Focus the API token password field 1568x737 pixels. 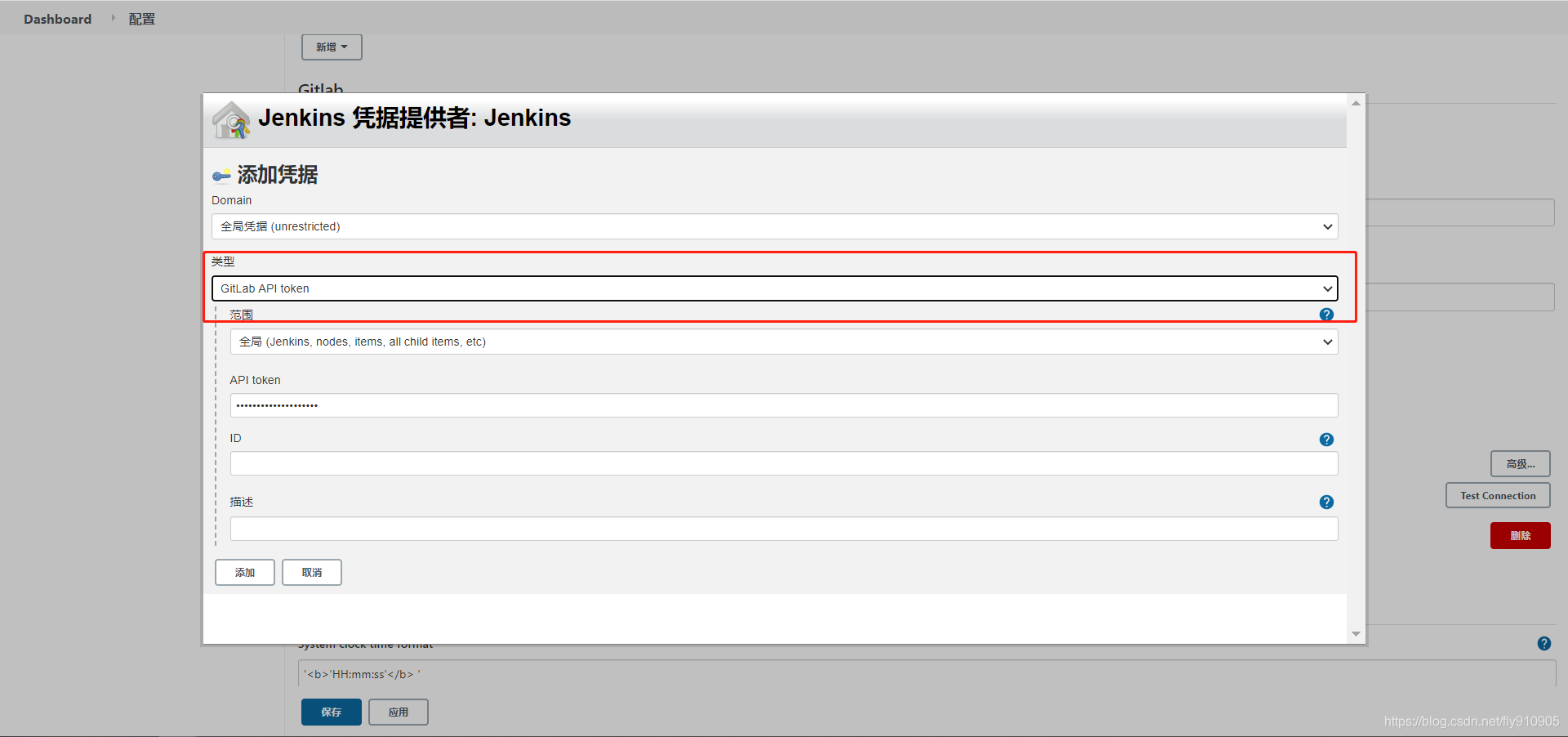[784, 405]
